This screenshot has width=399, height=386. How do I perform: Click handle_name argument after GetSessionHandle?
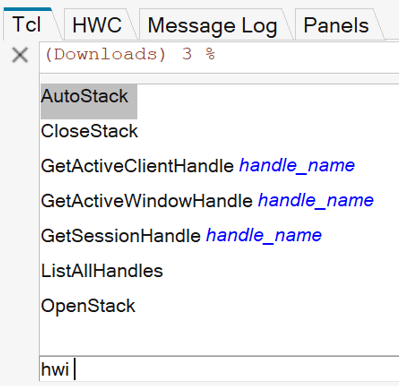[264, 235]
